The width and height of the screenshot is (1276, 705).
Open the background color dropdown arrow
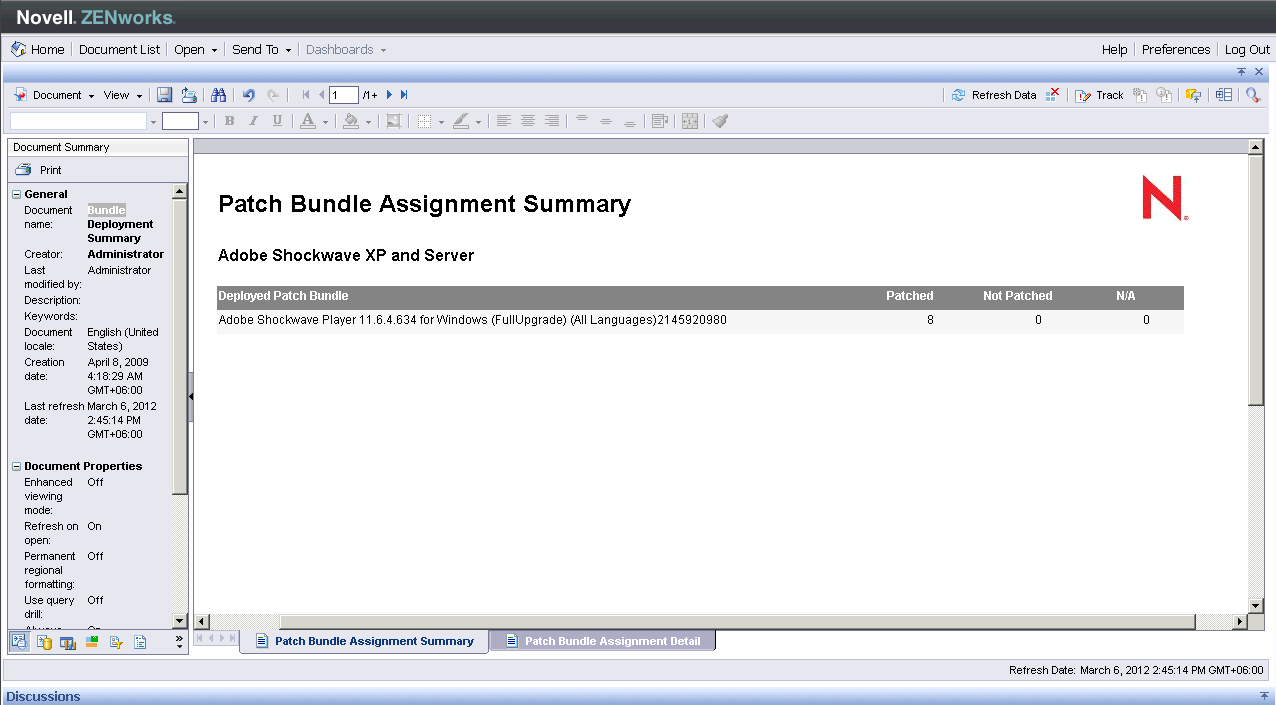[x=368, y=122]
